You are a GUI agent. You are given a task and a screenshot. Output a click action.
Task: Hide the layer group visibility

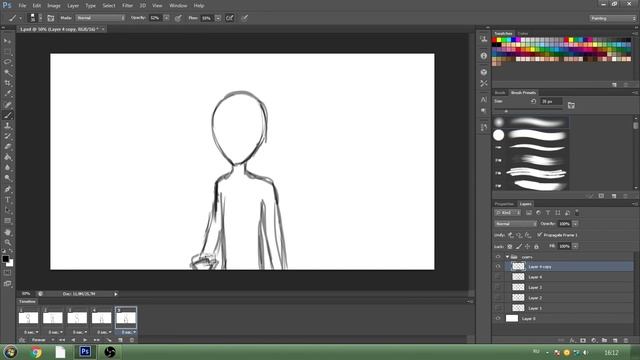pyautogui.click(x=498, y=257)
